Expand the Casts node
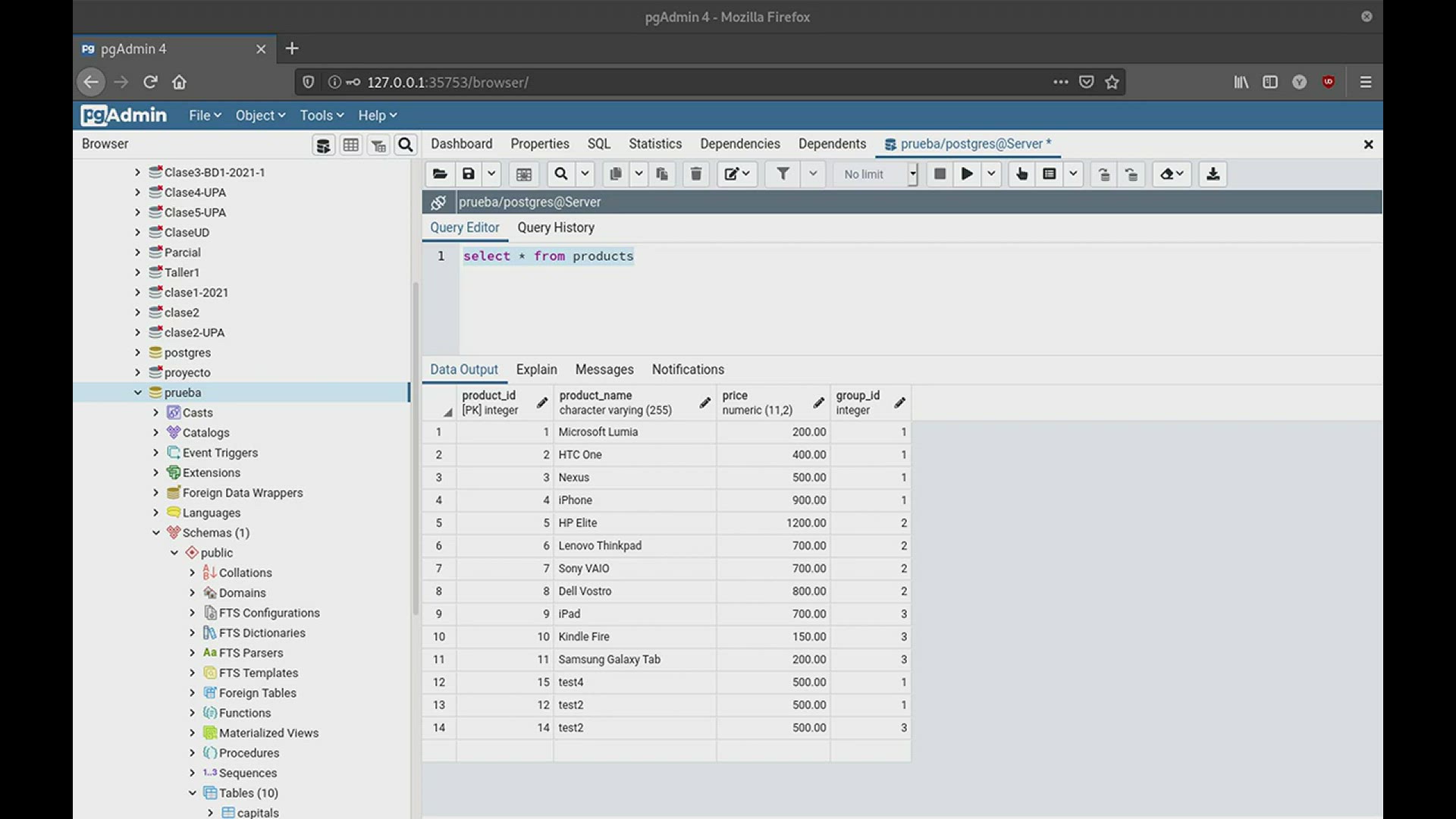This screenshot has height=819, width=1456. click(155, 413)
